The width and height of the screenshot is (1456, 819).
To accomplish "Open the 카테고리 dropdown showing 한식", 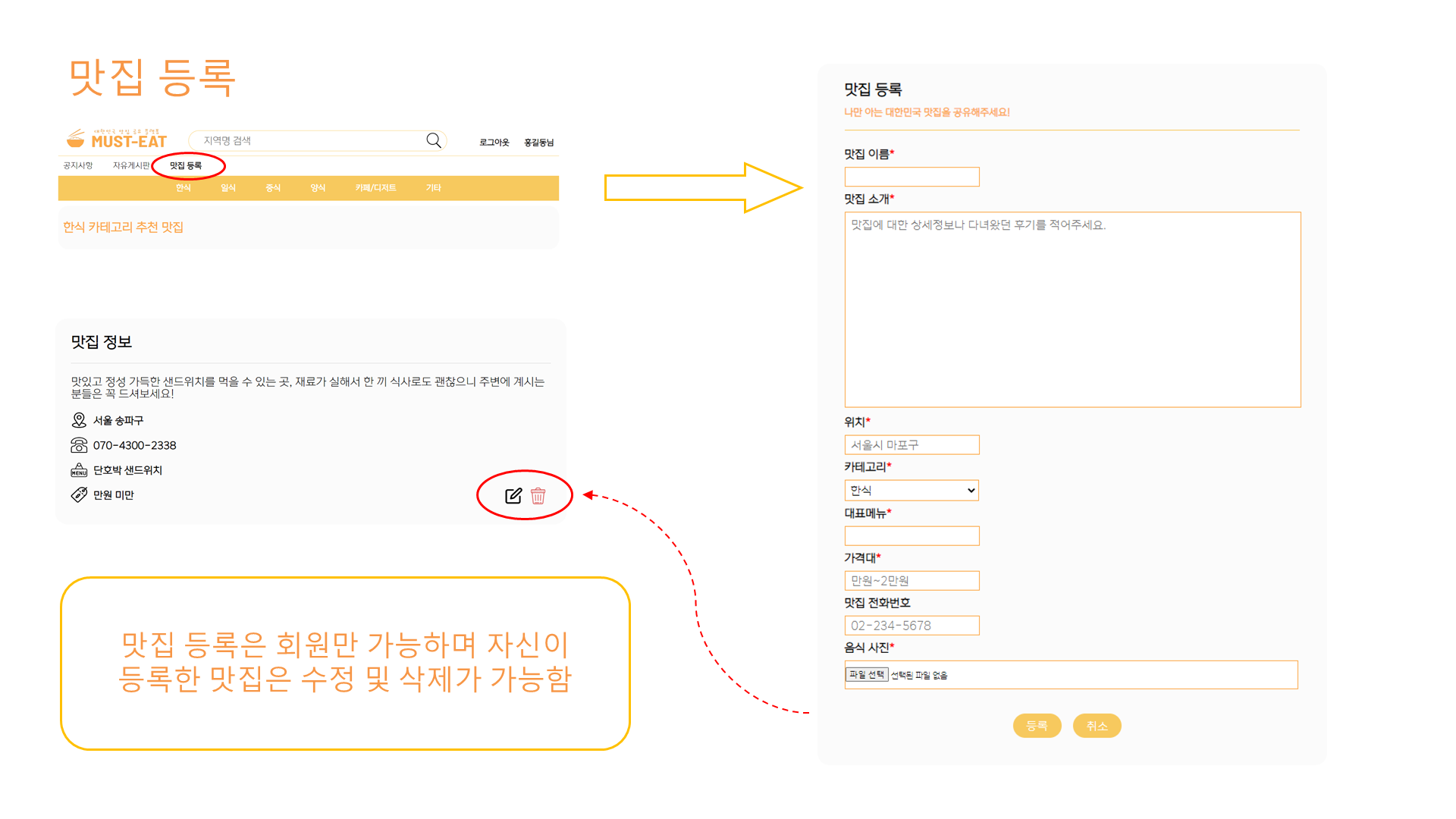I will click(912, 491).
